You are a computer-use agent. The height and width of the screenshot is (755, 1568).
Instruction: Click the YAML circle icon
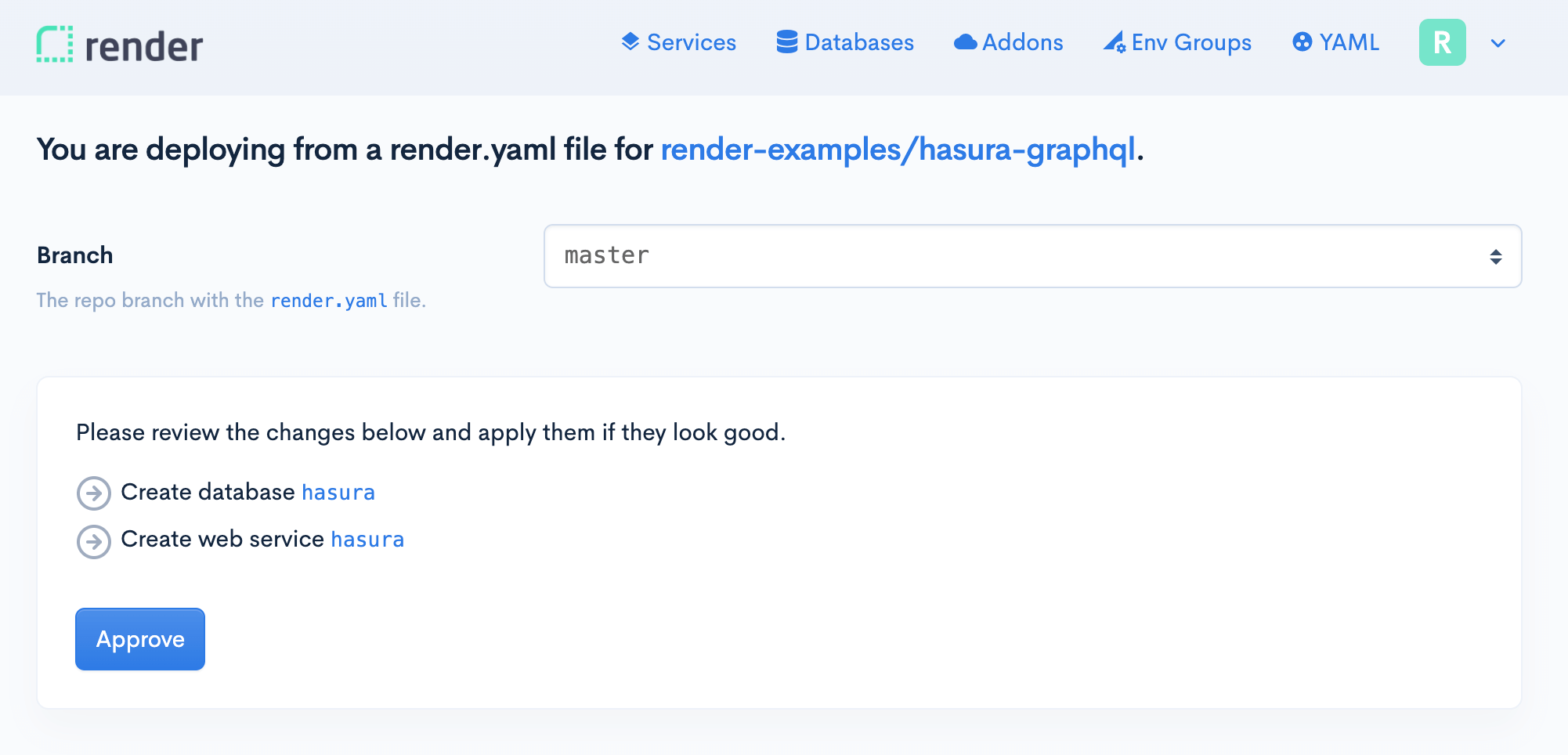(1302, 42)
